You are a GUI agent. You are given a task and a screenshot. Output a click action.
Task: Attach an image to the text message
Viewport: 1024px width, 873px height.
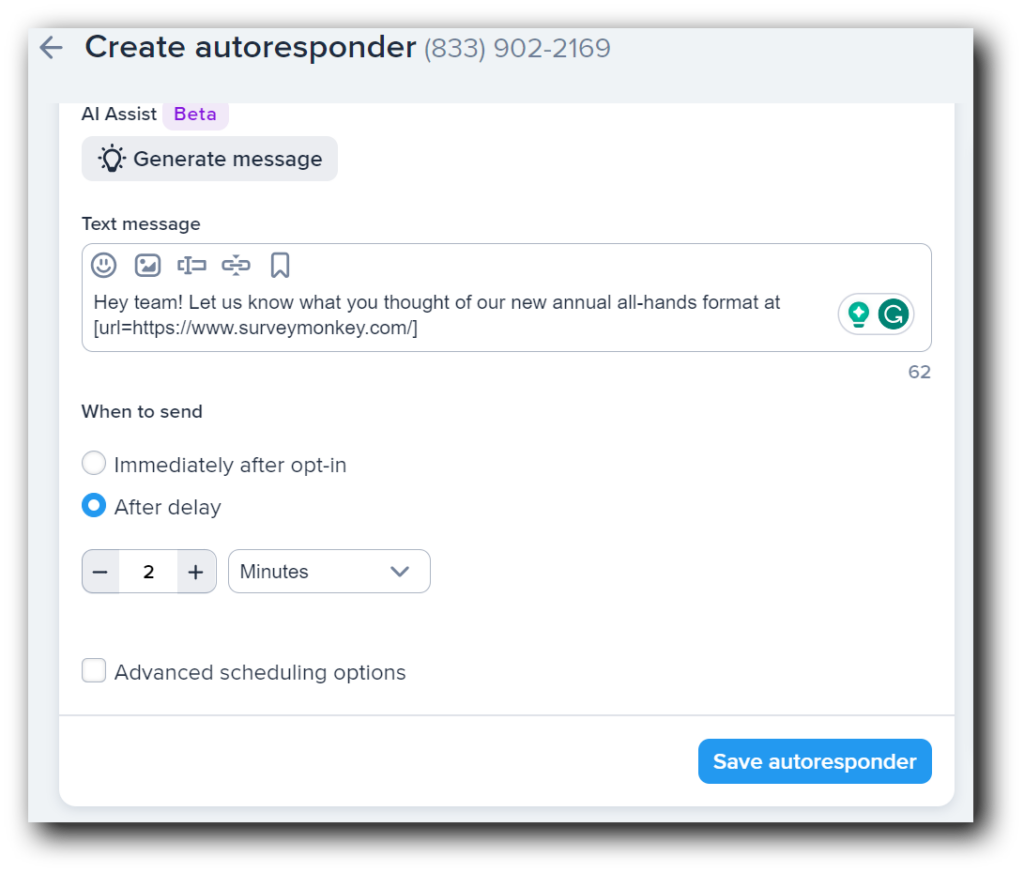148,264
